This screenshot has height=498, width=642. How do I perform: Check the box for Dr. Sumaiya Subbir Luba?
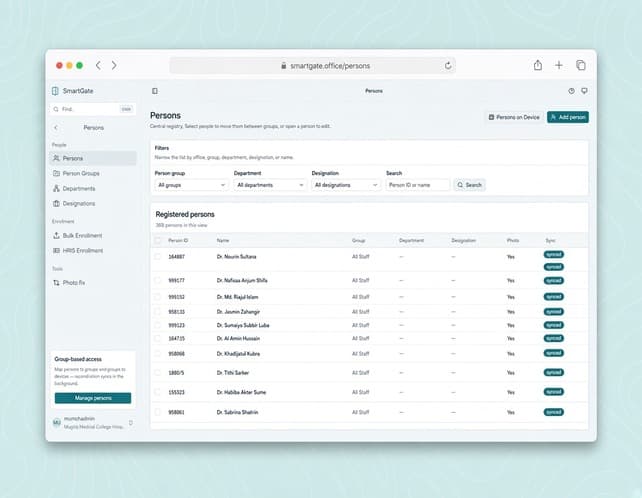158,325
